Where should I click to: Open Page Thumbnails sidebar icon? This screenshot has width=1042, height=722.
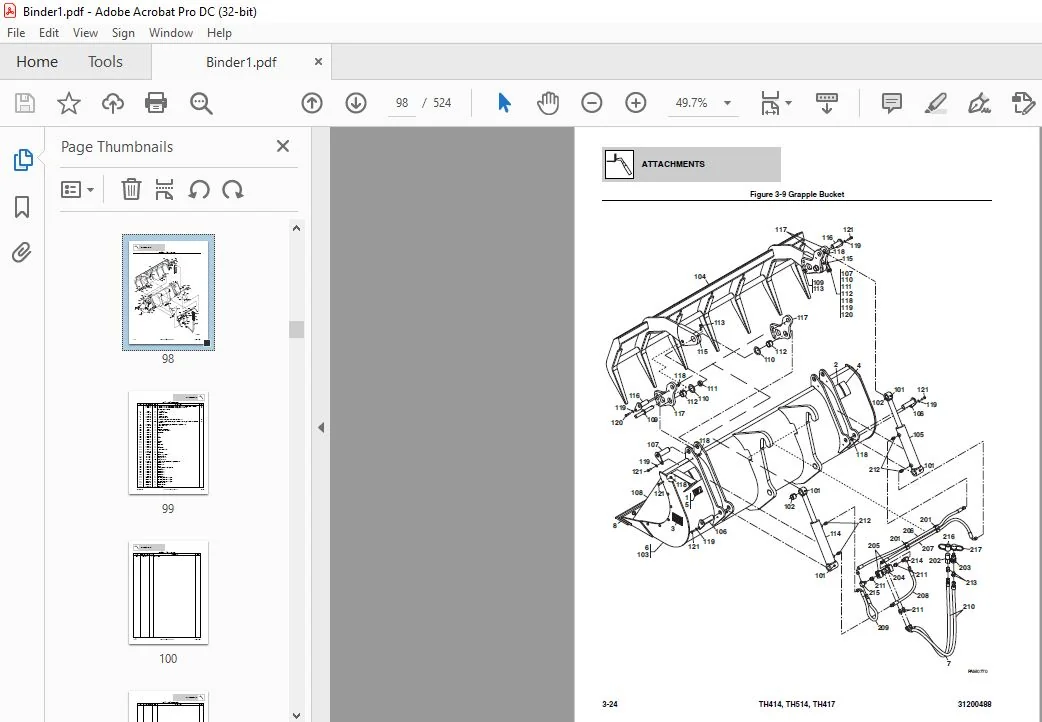pyautogui.click(x=23, y=160)
